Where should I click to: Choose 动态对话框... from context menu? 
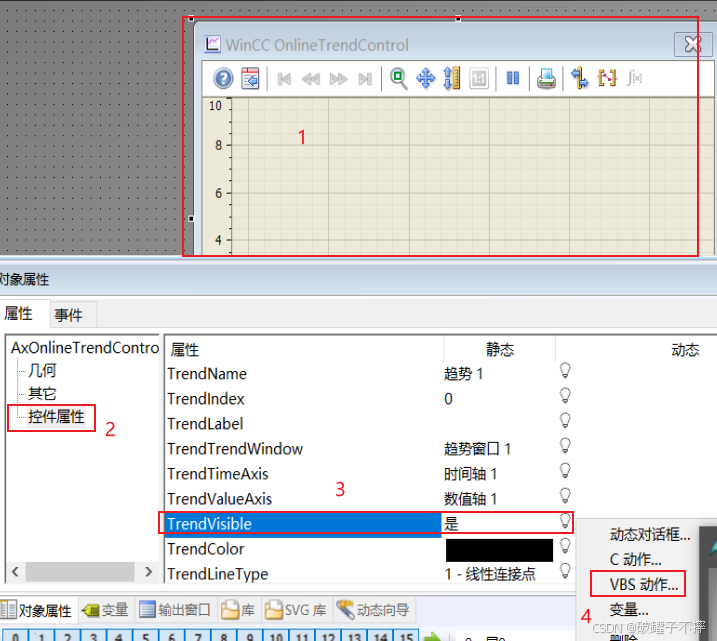click(x=650, y=534)
